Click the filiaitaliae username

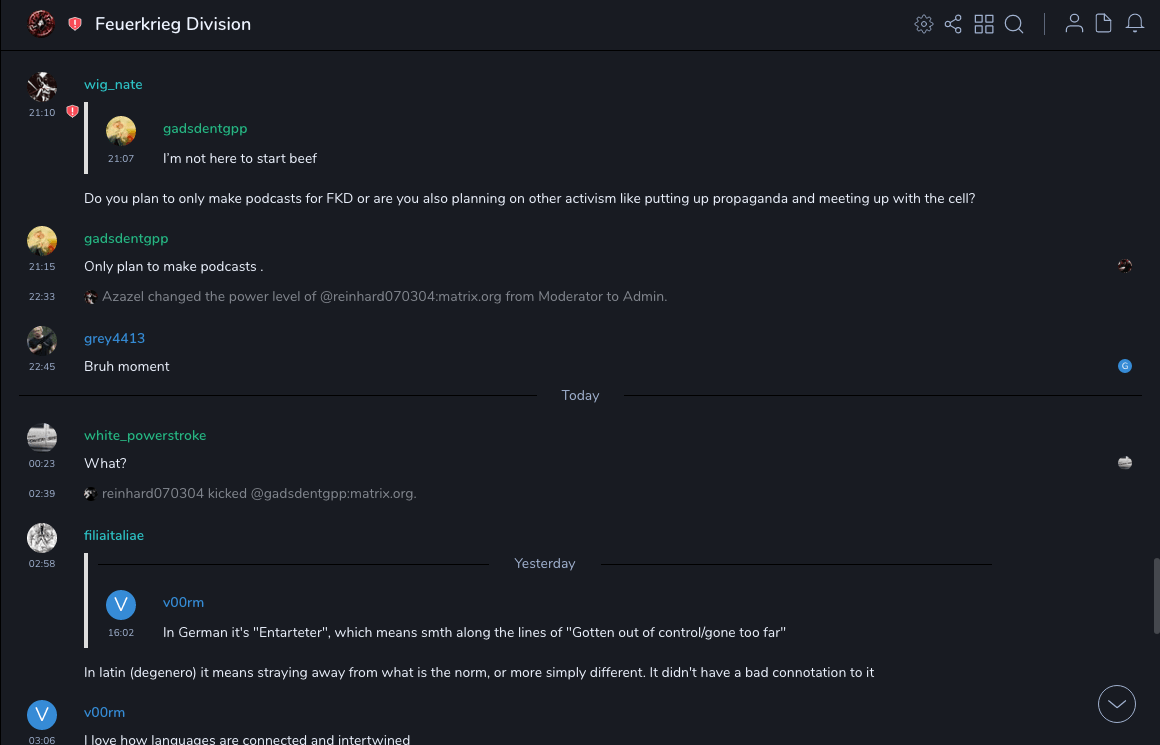pyautogui.click(x=114, y=536)
